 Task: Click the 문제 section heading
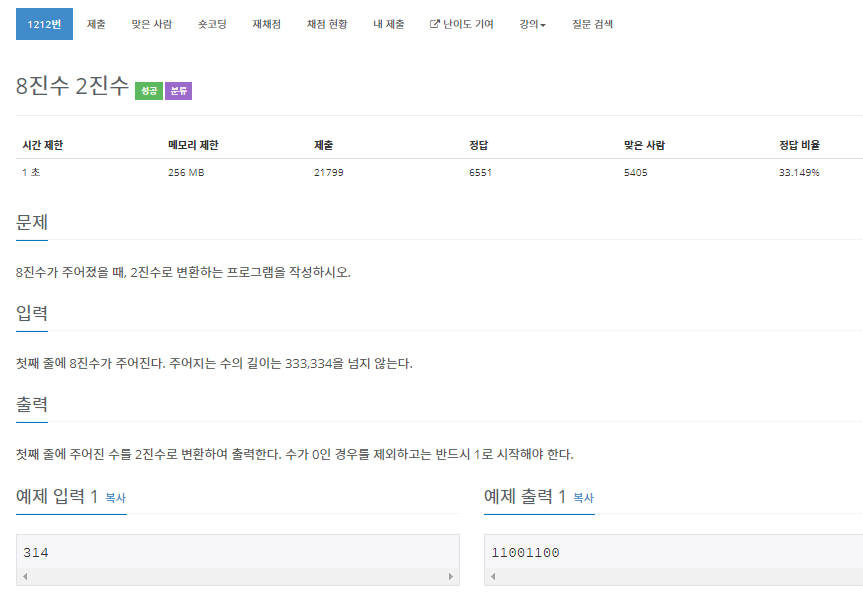point(32,222)
